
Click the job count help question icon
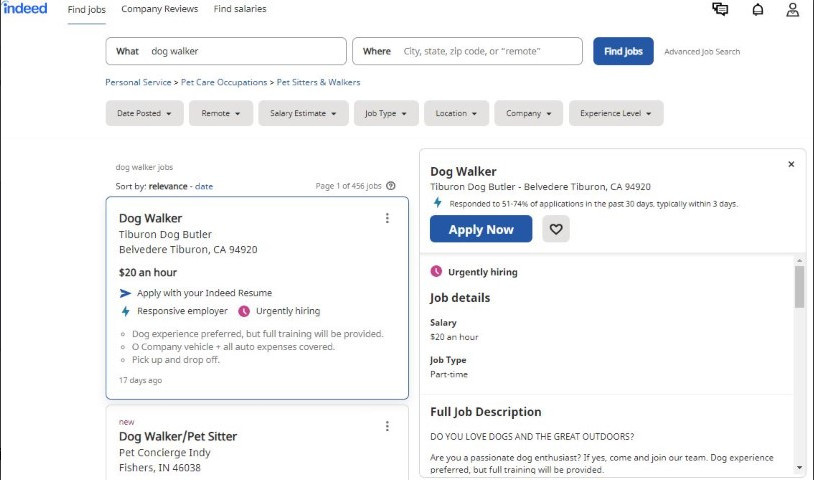click(391, 186)
